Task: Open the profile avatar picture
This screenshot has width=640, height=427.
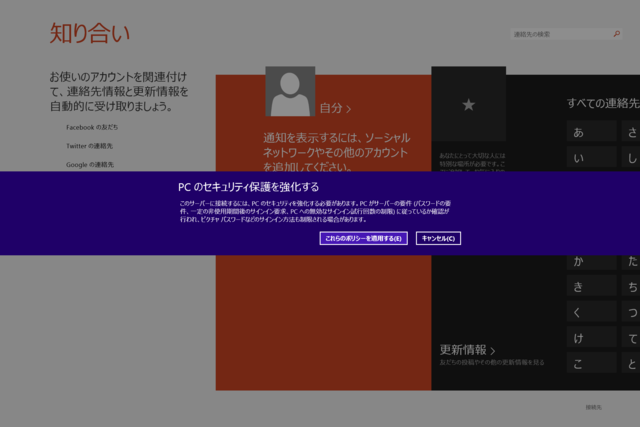Action: tap(290, 91)
